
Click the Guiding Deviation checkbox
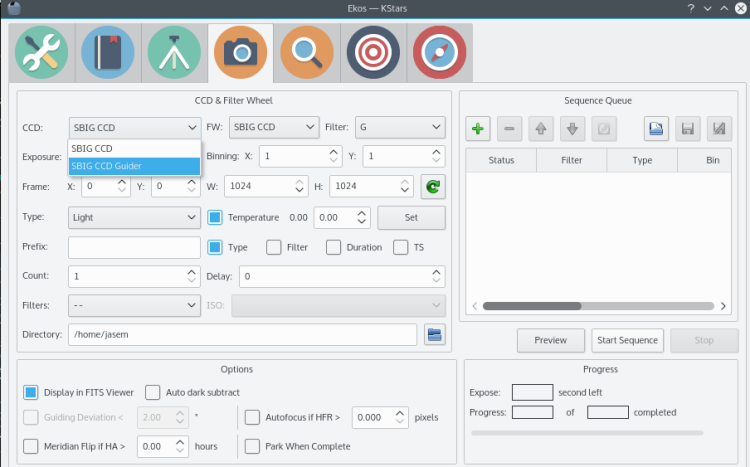tap(31, 418)
